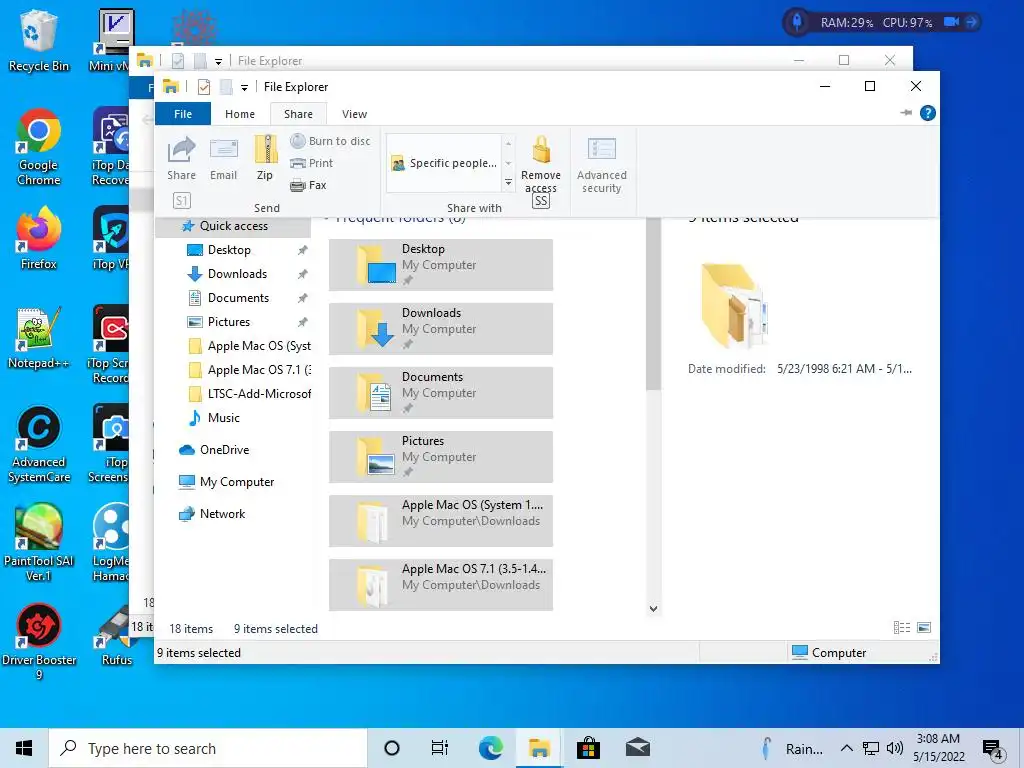Select Downloads in navigation pane

[x=236, y=274]
